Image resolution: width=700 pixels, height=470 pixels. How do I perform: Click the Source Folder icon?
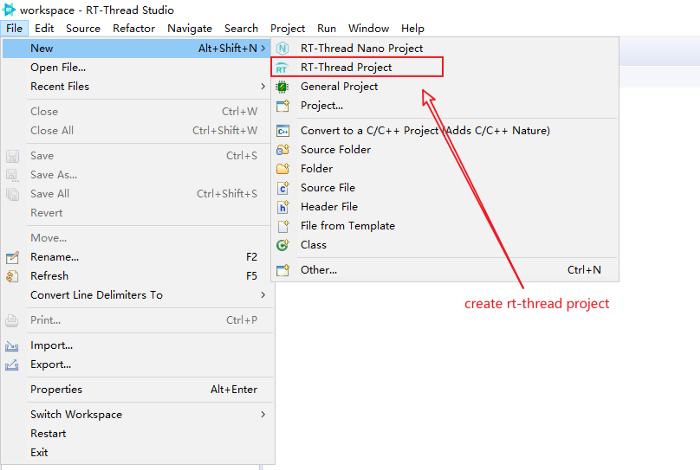(283, 150)
